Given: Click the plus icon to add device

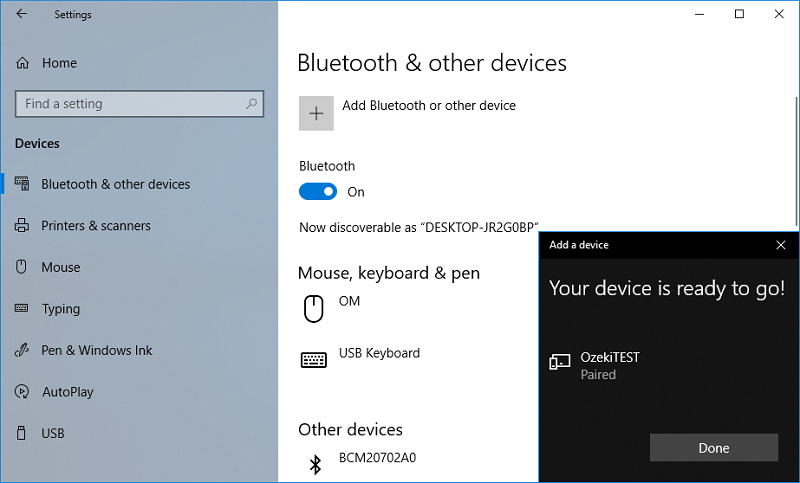Looking at the screenshot, I should 316,113.
